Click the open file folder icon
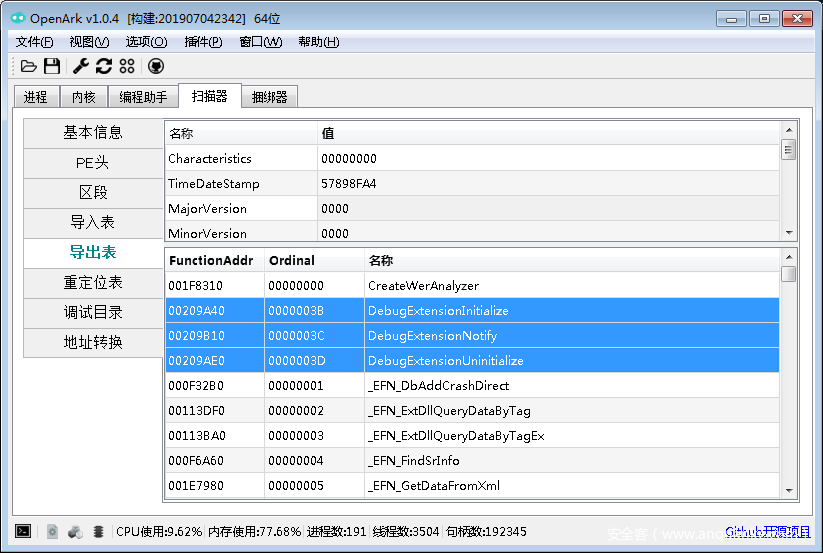The width and height of the screenshot is (823, 553). click(x=29, y=66)
